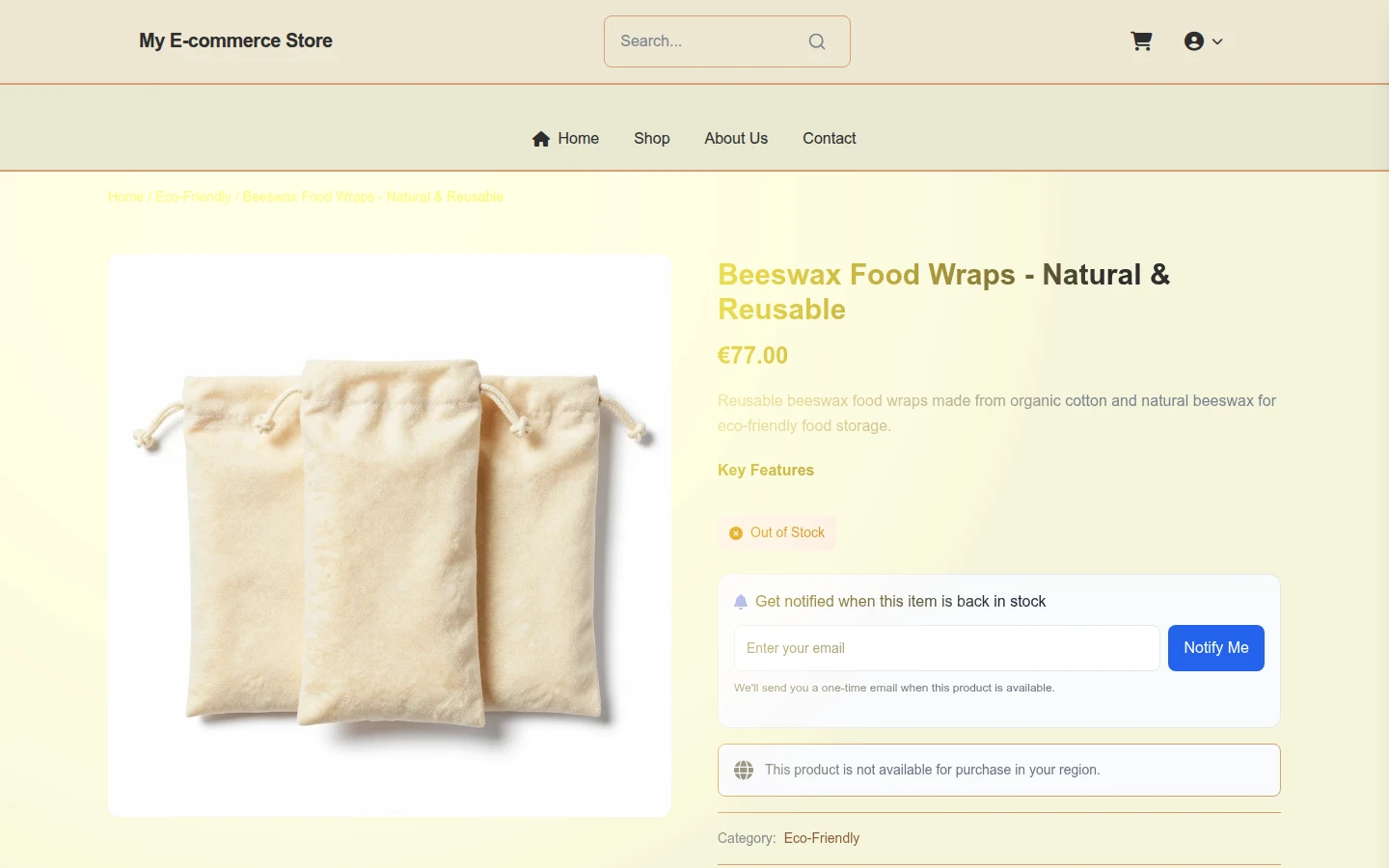
Task: Open the Eco-Friendly breadcrumb link
Action: click(193, 197)
